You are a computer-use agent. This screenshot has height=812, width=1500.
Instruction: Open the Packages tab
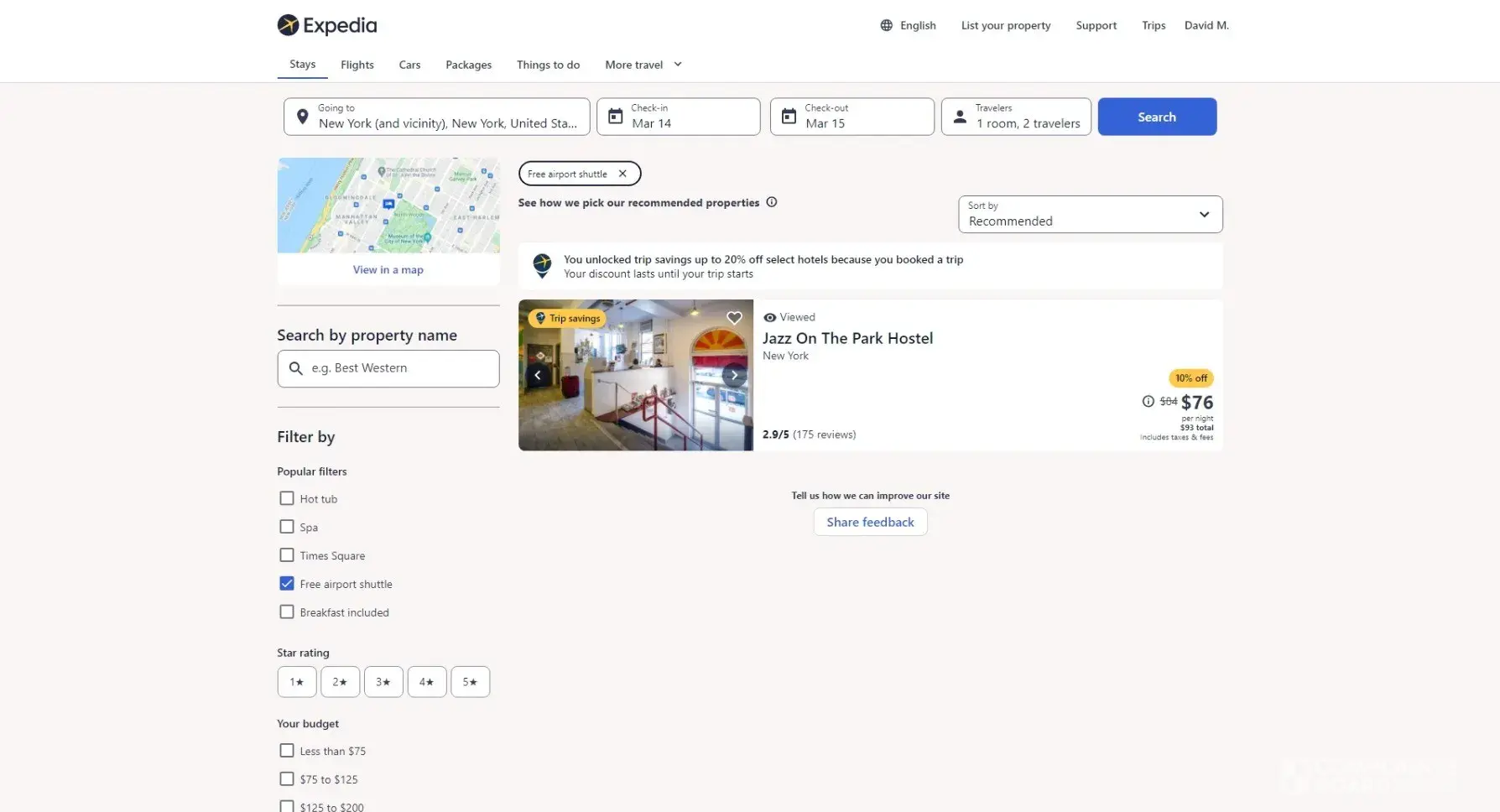[x=468, y=65]
